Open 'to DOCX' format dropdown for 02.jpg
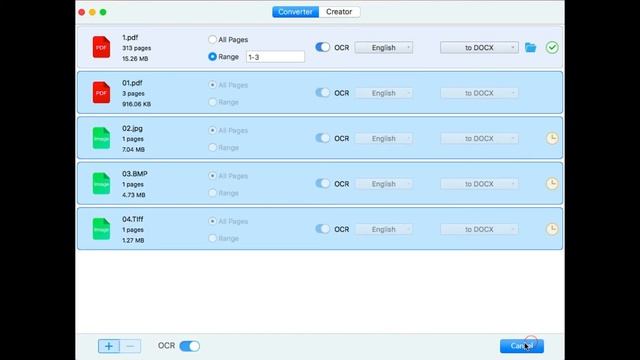 coord(479,138)
